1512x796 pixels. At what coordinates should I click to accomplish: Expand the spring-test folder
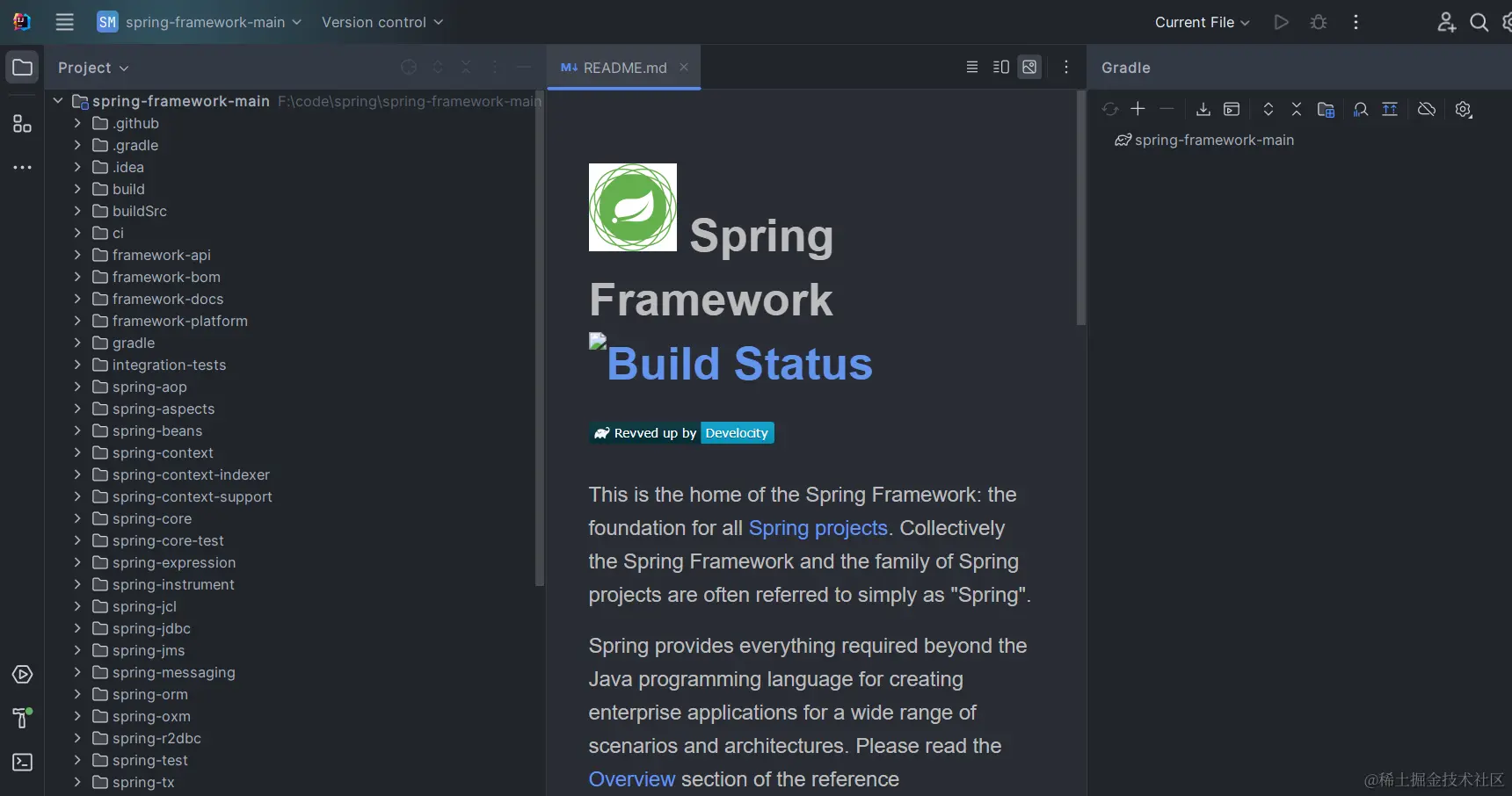[77, 760]
